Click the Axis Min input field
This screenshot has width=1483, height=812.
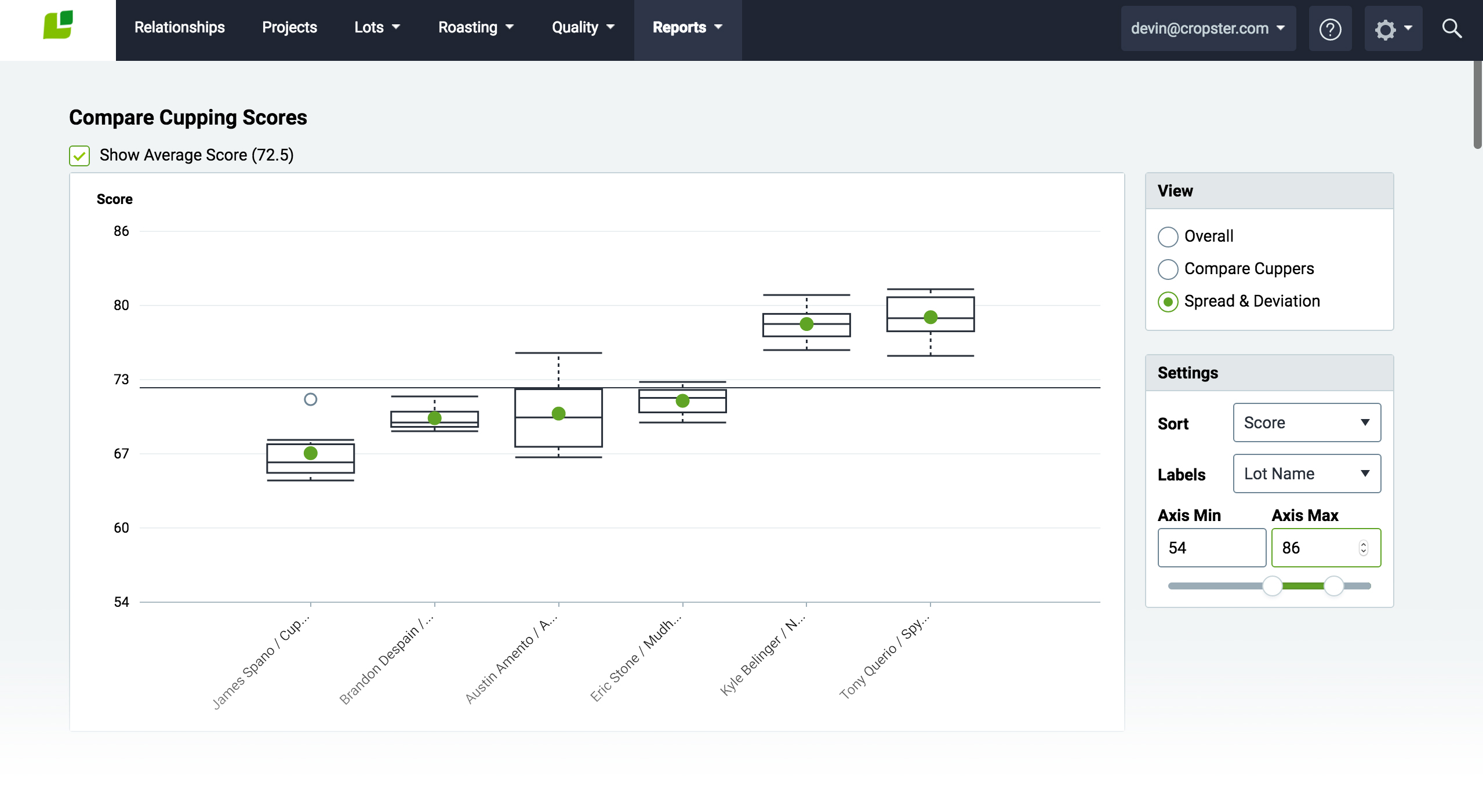1212,548
